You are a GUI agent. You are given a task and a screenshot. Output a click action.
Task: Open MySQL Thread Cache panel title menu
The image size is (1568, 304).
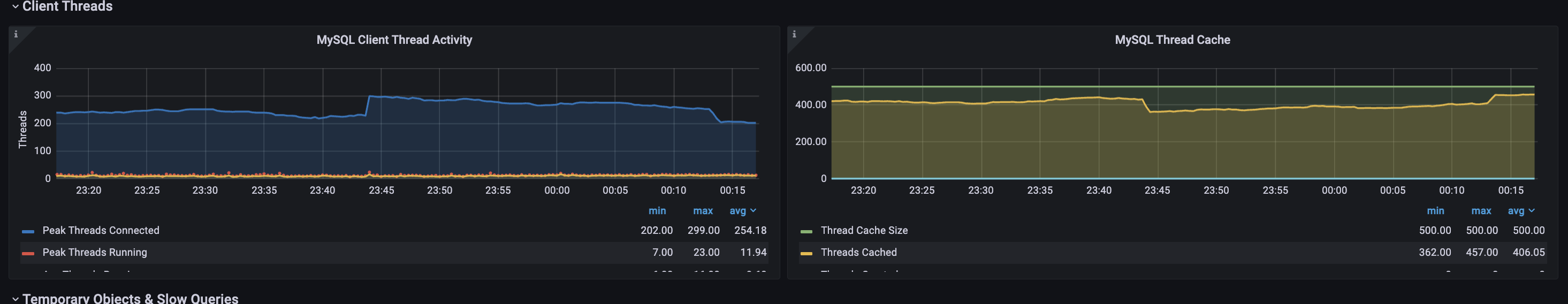click(1172, 40)
